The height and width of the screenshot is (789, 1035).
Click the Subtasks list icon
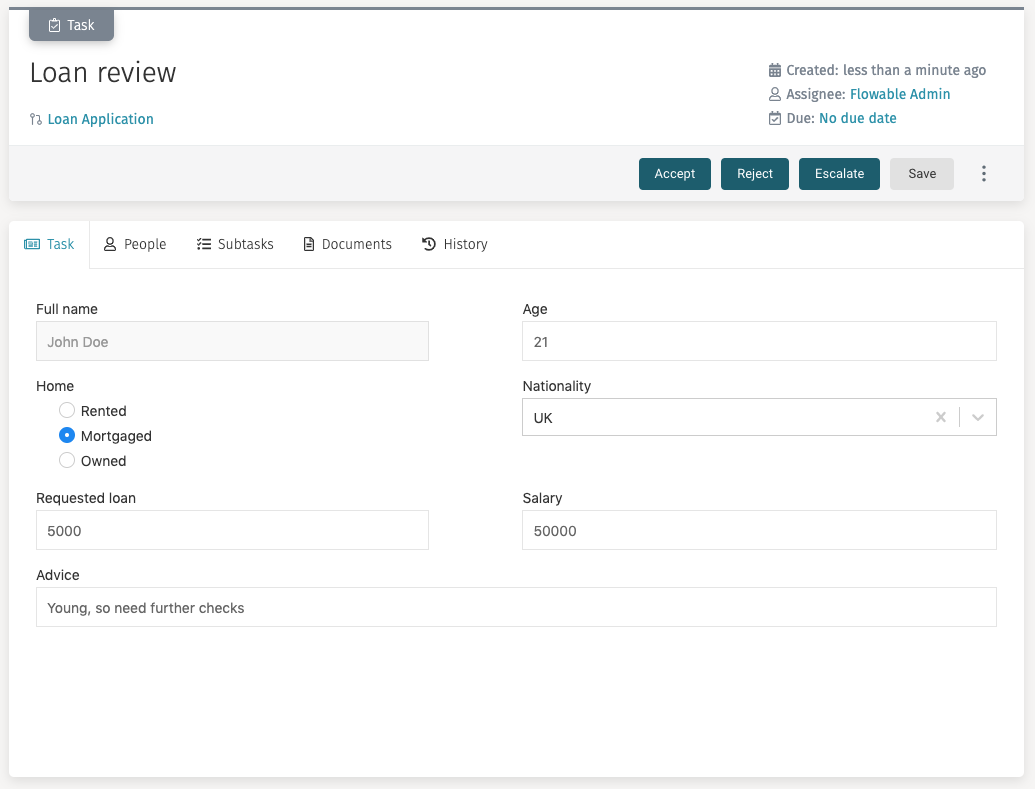point(205,243)
